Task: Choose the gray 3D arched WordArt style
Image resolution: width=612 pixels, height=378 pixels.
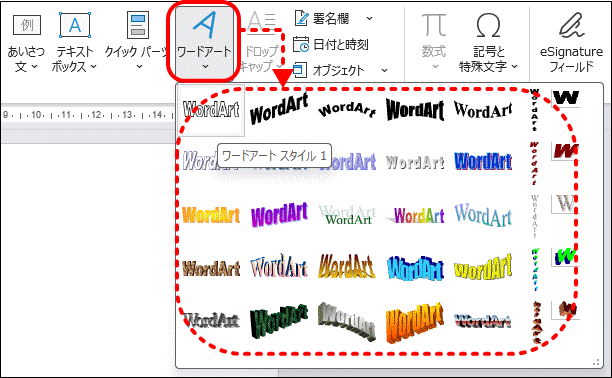Action: pyautogui.click(x=347, y=321)
